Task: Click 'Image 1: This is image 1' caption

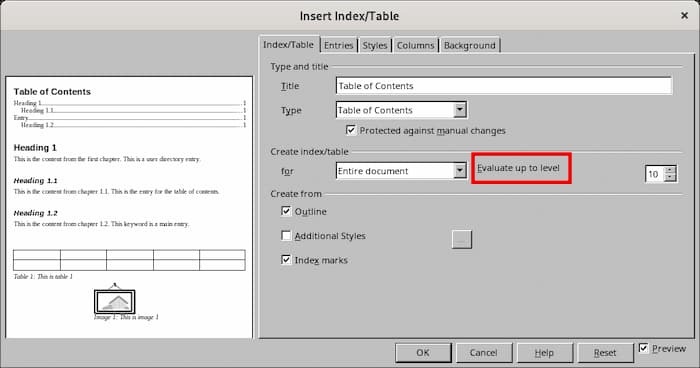Action: click(126, 317)
